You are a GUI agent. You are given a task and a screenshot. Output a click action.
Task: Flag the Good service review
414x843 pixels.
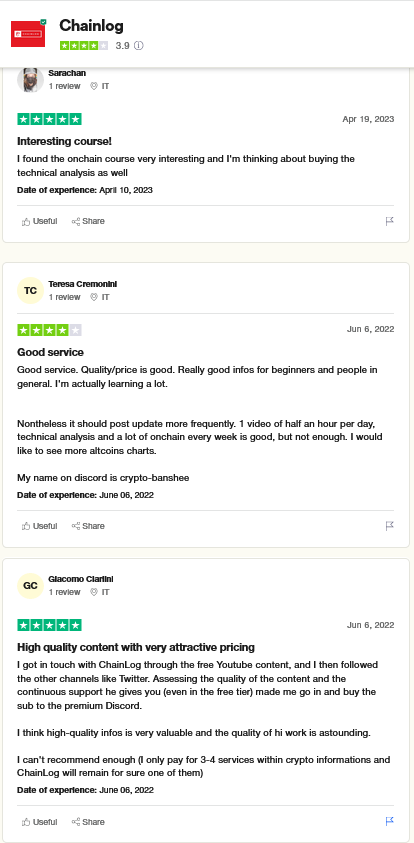pyautogui.click(x=390, y=526)
